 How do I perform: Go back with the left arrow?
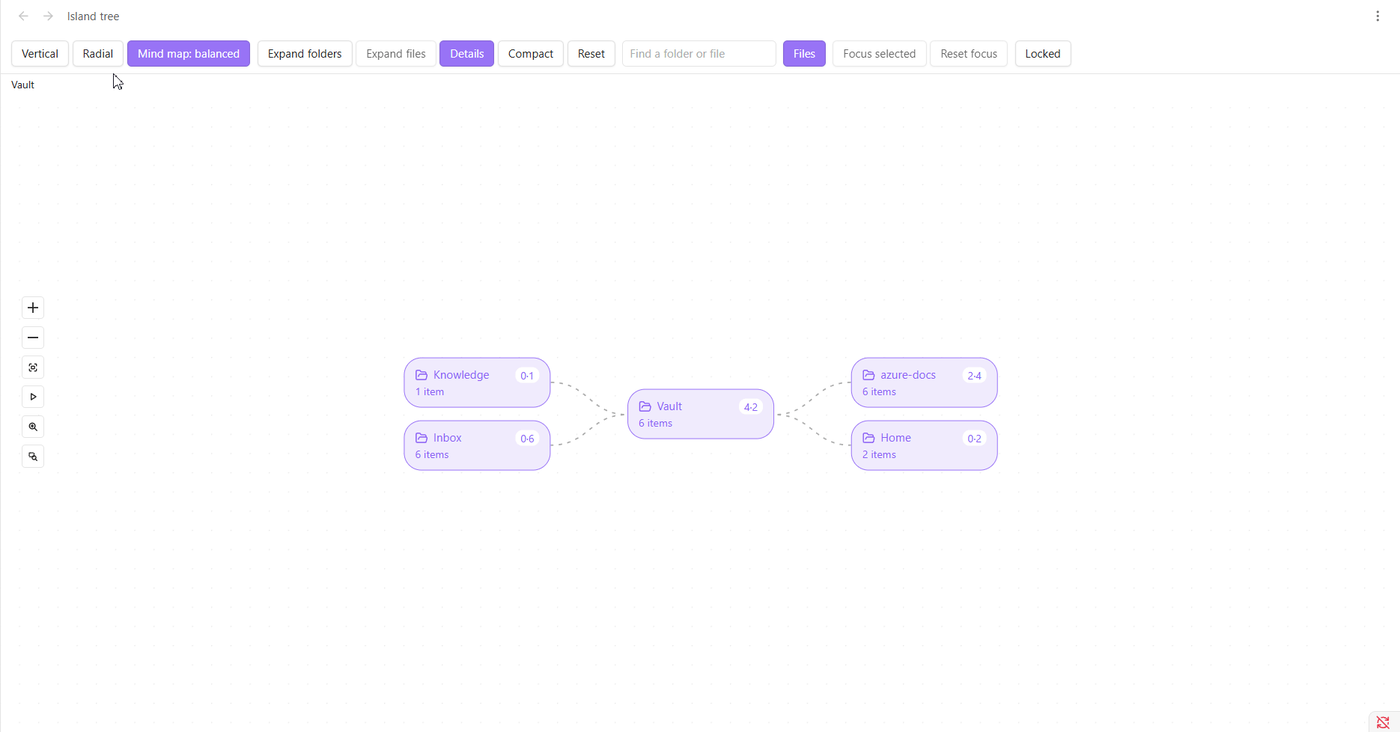pyautogui.click(x=24, y=16)
